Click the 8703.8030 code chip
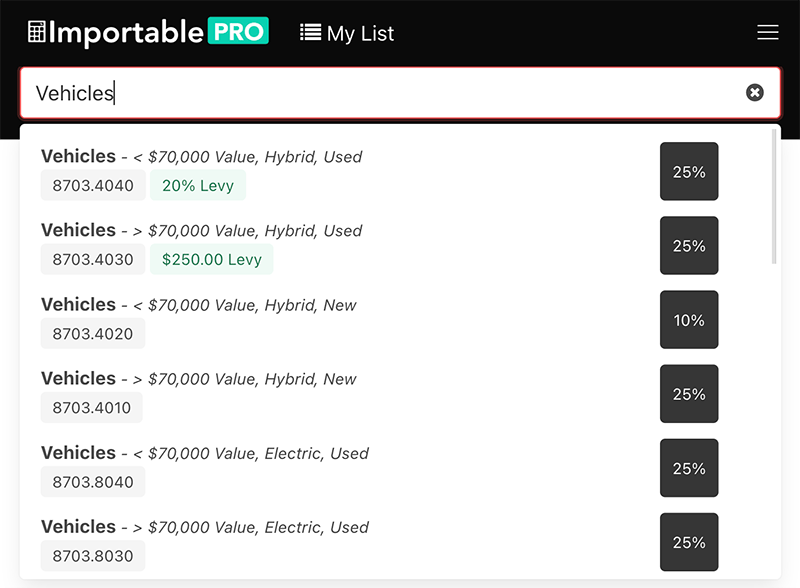Image resolution: width=800 pixels, height=588 pixels. pos(92,555)
